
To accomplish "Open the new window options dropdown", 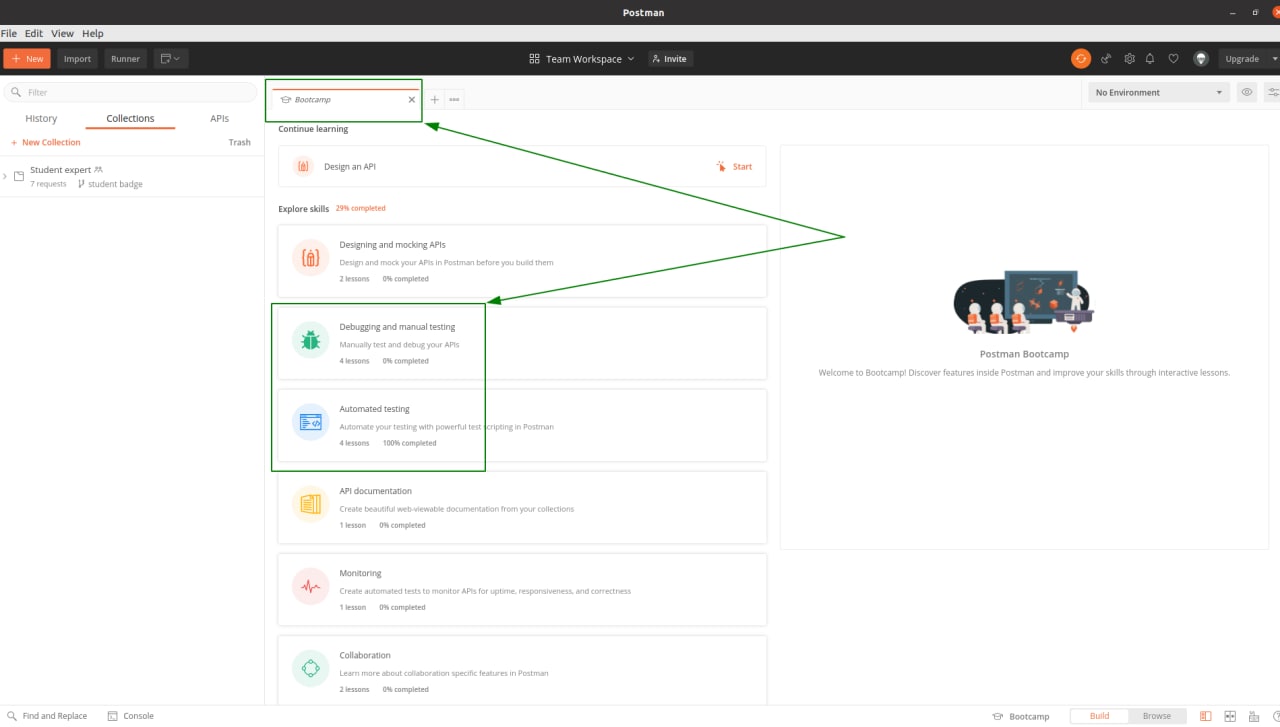I will pyautogui.click(x=170, y=59).
